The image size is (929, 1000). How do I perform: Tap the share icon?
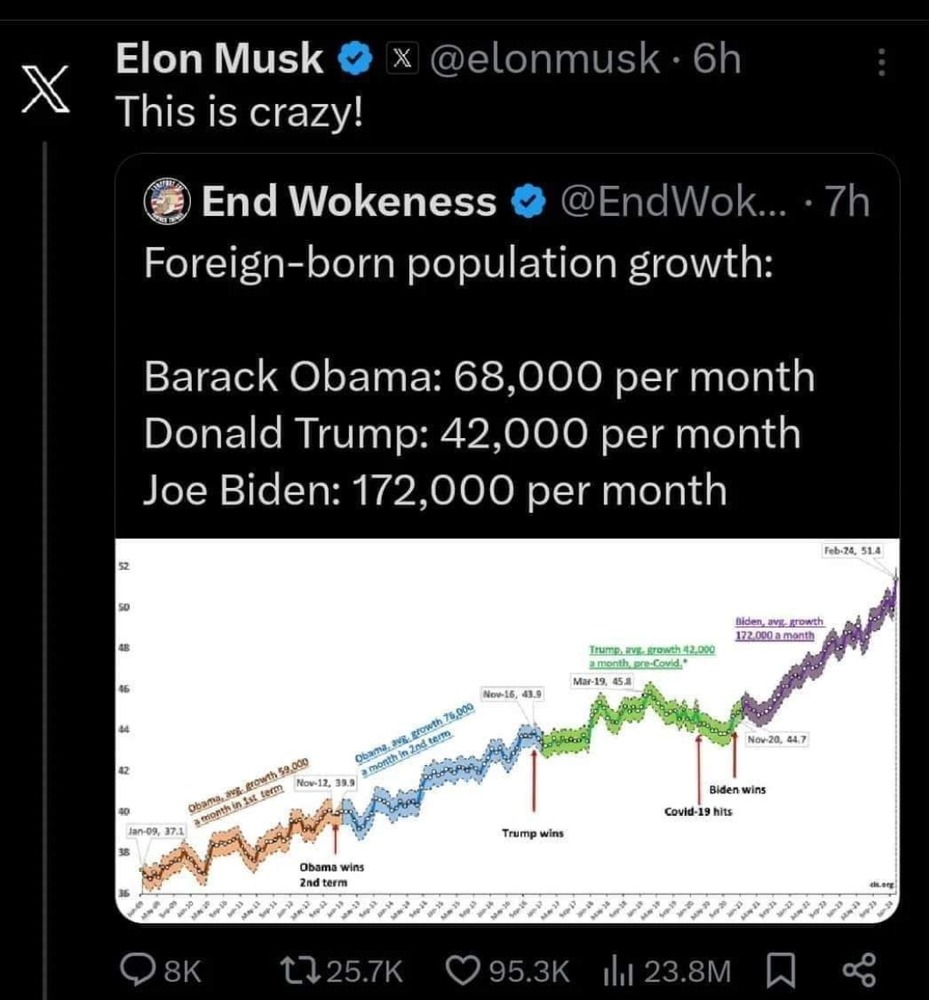pyautogui.click(x=859, y=970)
